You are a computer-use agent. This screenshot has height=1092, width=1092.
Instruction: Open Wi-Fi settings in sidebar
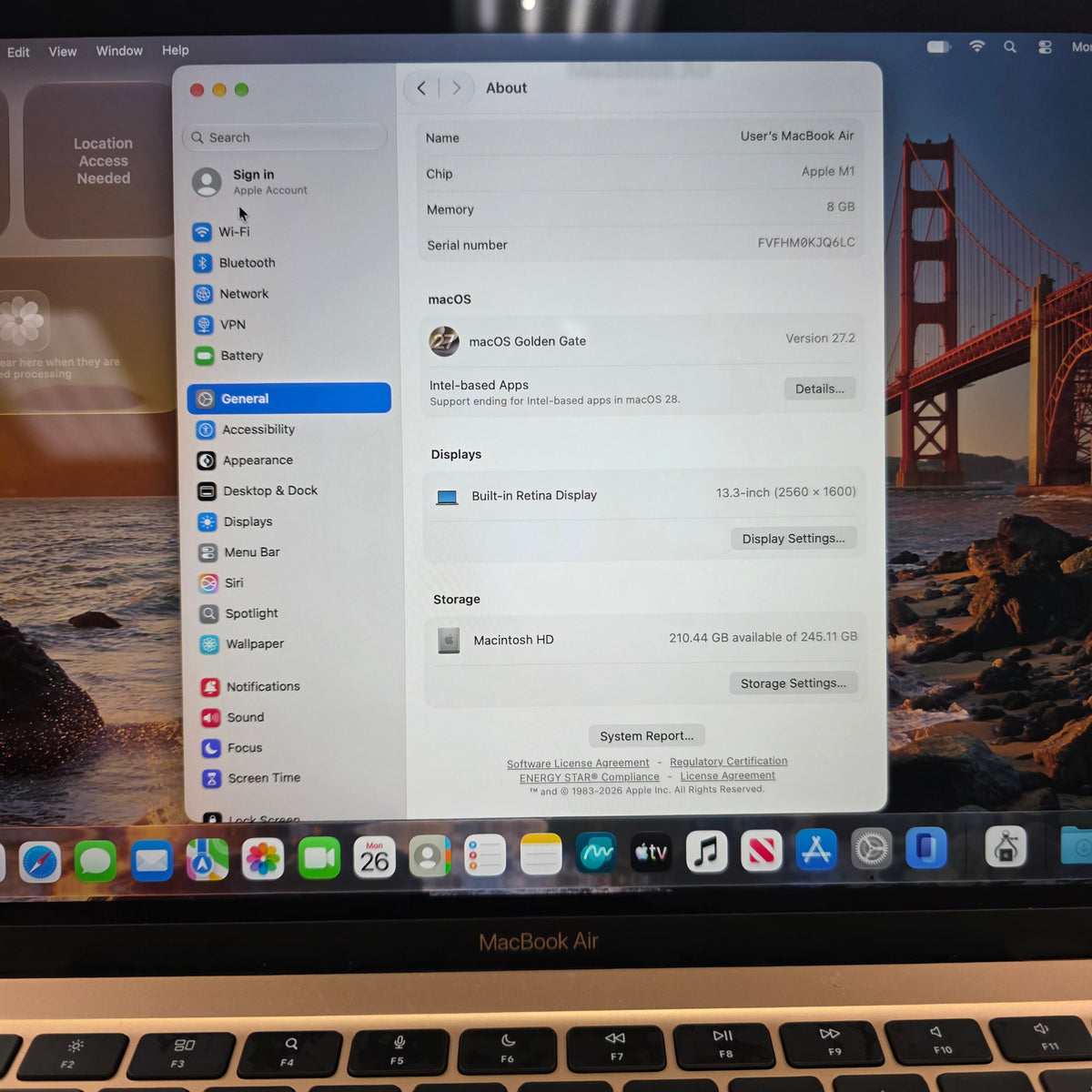pyautogui.click(x=289, y=232)
